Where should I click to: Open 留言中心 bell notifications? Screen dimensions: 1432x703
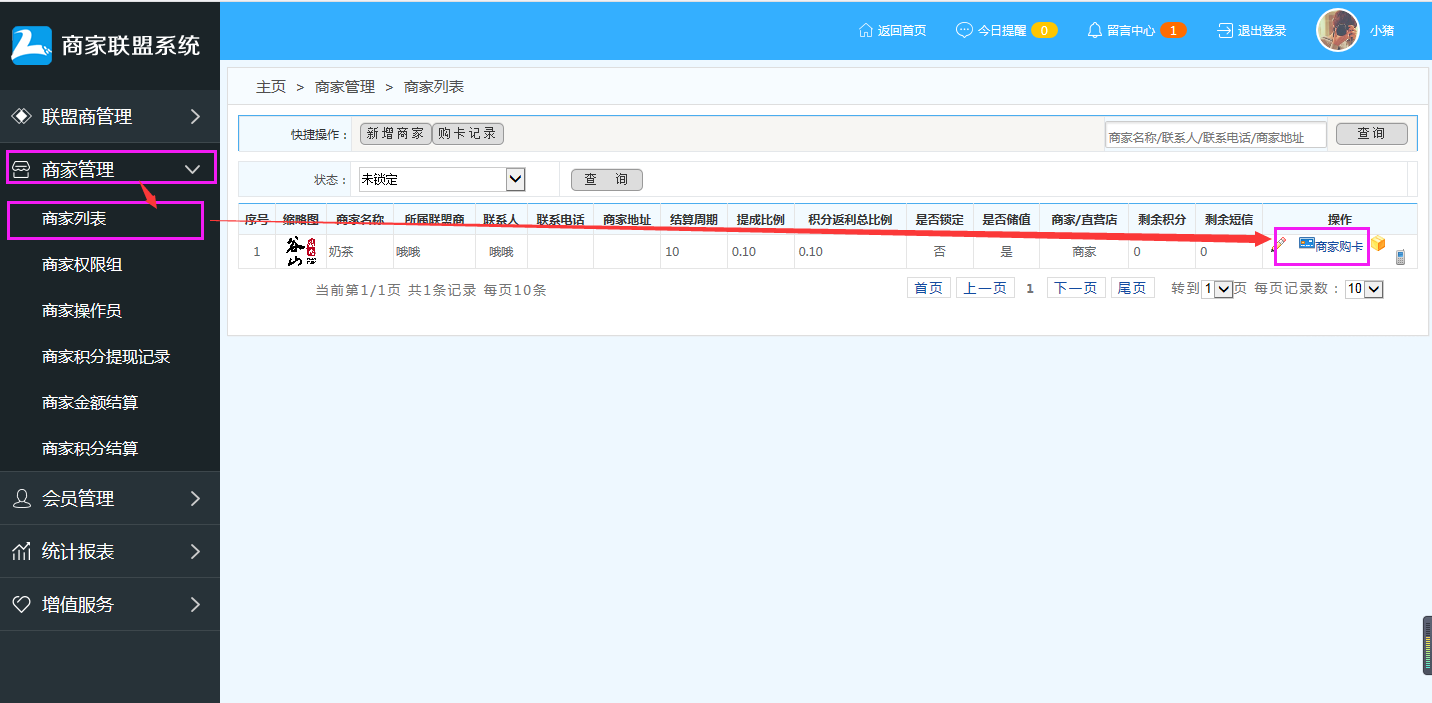[x=1095, y=30]
